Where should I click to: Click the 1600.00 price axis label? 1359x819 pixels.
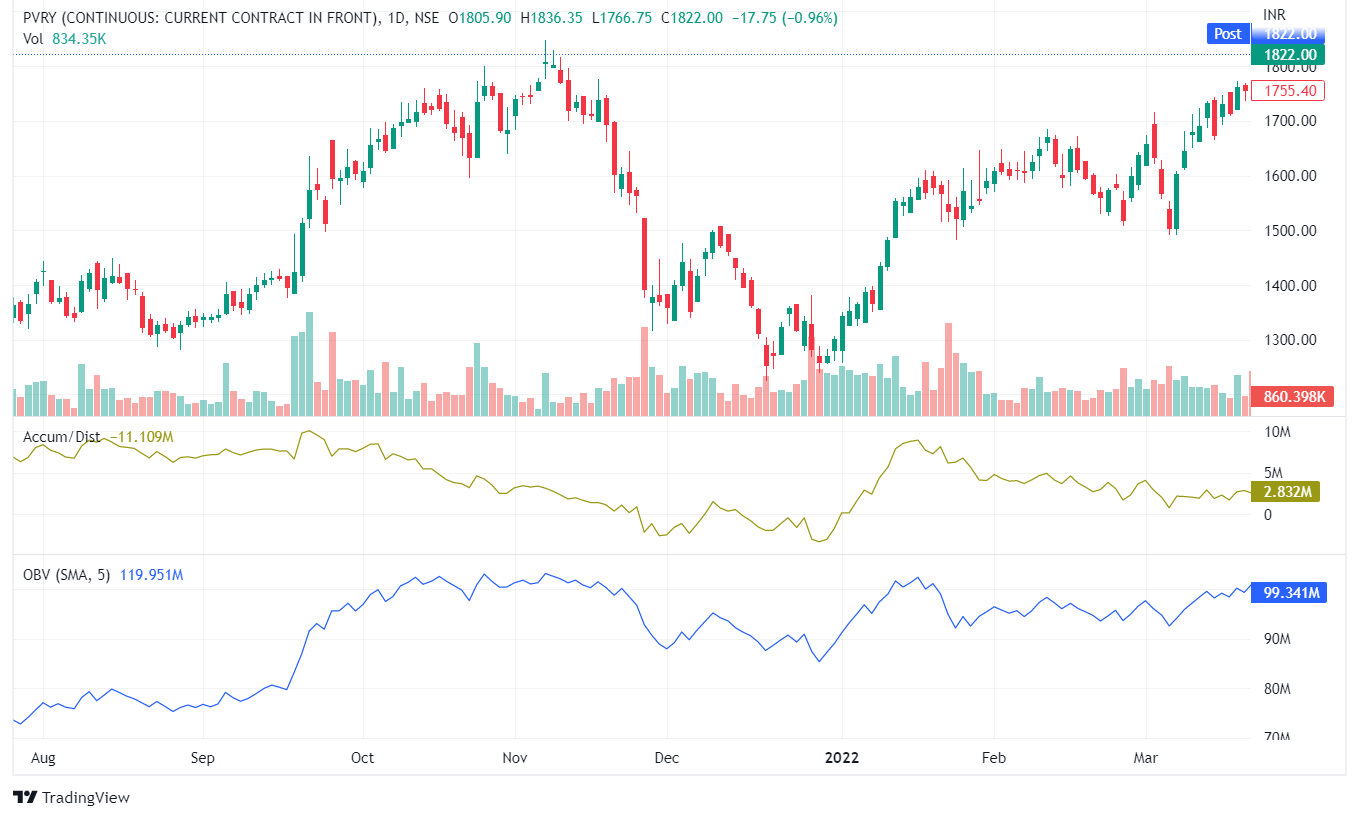tap(1288, 176)
